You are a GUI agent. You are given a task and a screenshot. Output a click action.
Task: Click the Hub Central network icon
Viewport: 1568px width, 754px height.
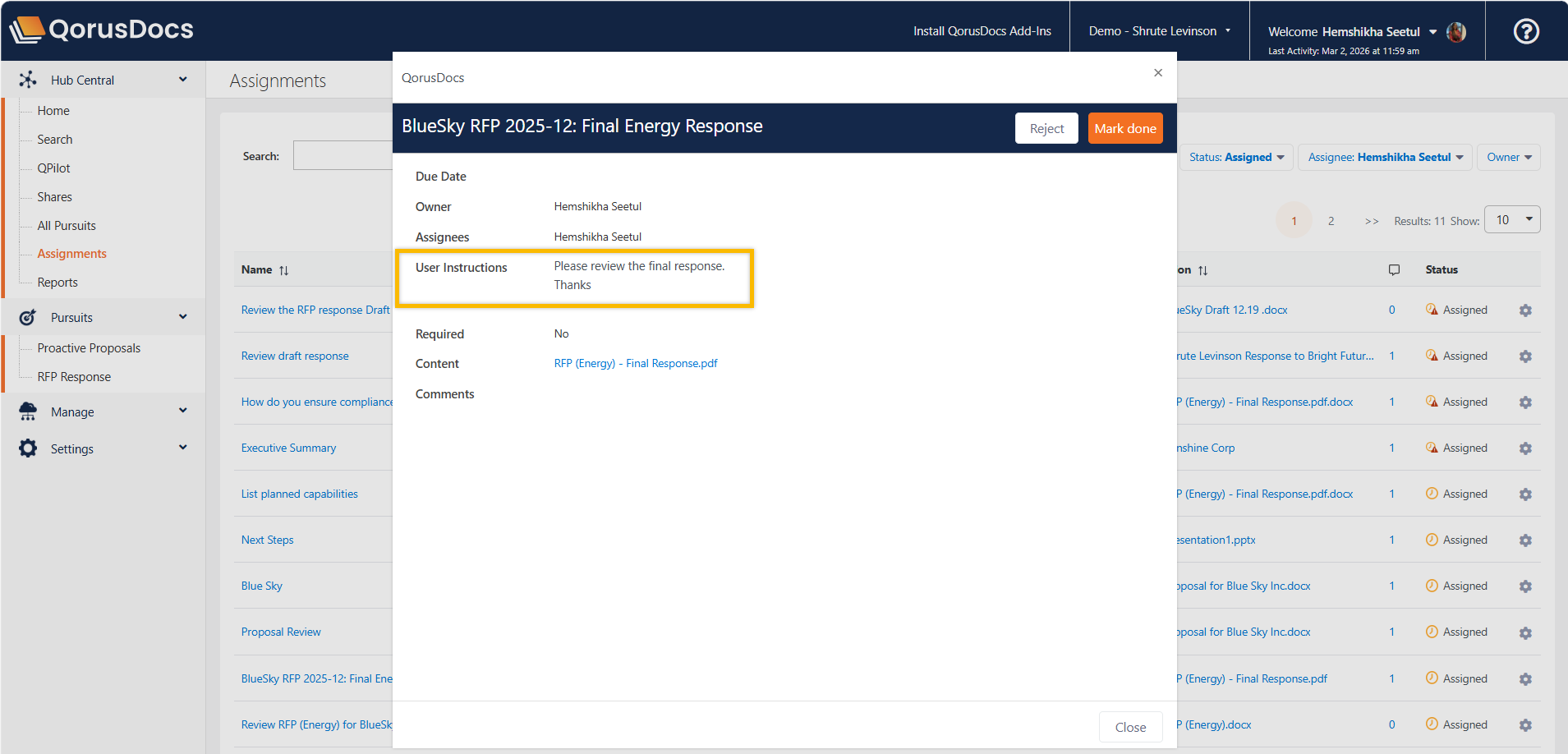pyautogui.click(x=28, y=80)
